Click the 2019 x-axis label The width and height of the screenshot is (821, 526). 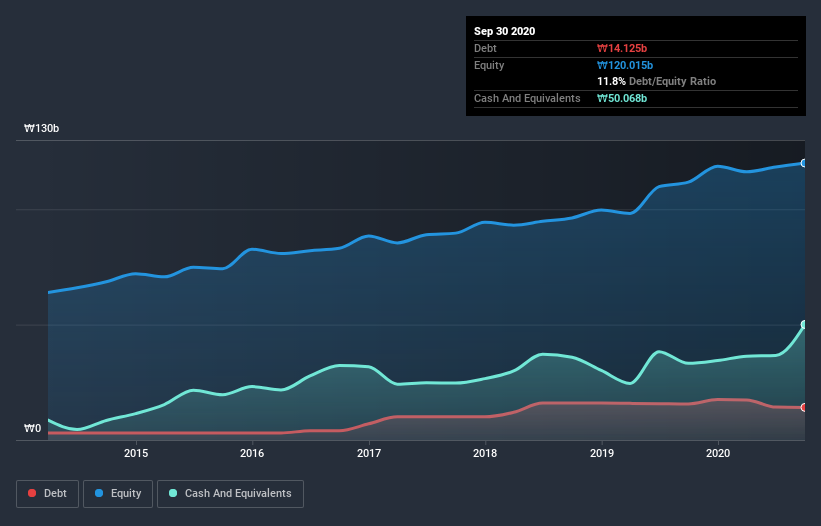click(x=602, y=453)
